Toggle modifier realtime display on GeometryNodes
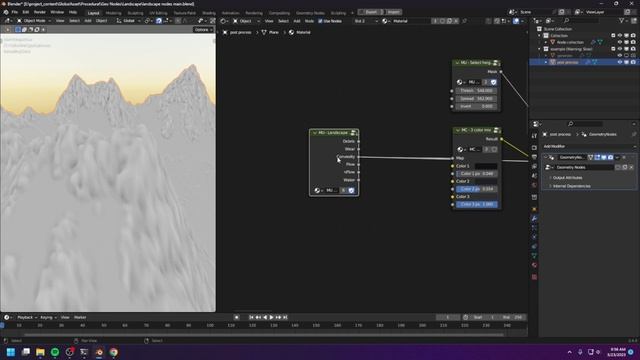Viewport: 640px width, 360px height. tap(604, 157)
